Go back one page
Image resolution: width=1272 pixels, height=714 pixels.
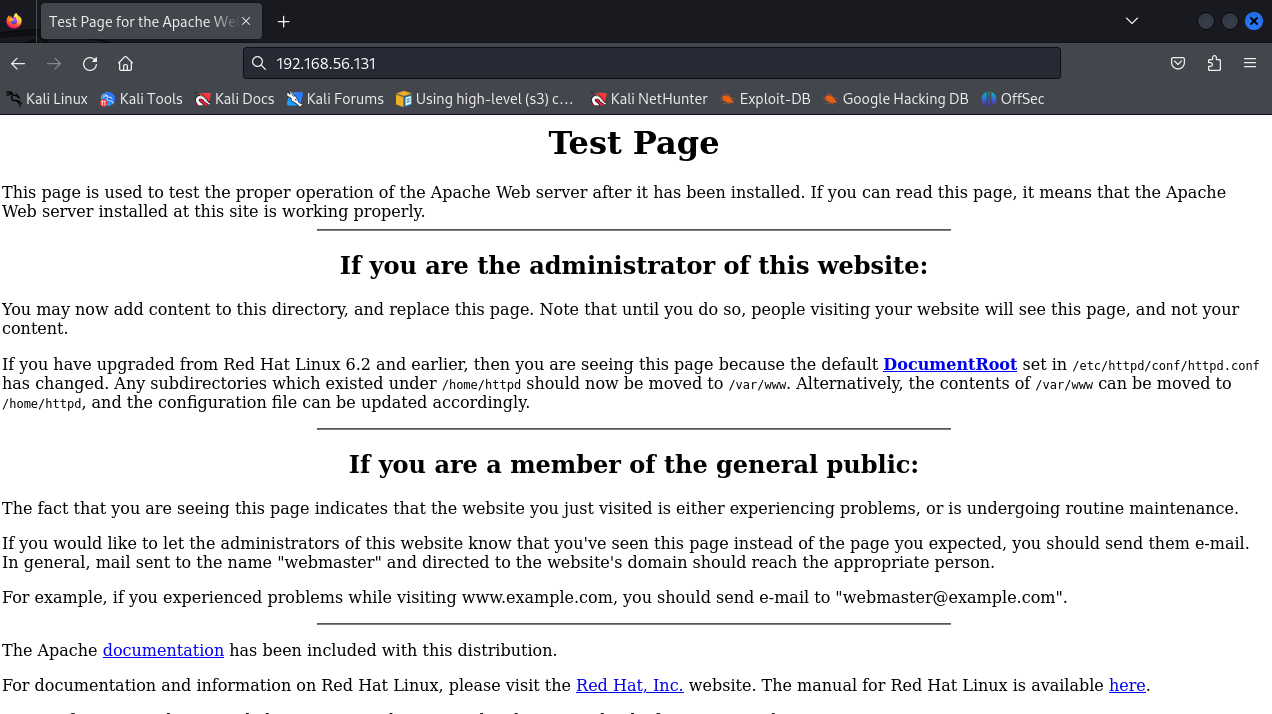[18, 63]
